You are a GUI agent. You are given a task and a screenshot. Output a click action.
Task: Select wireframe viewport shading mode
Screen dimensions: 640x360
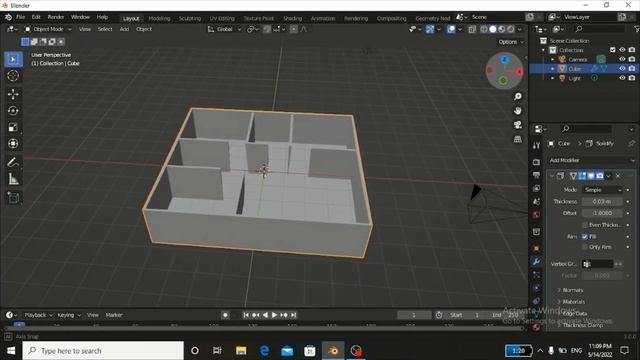click(484, 29)
